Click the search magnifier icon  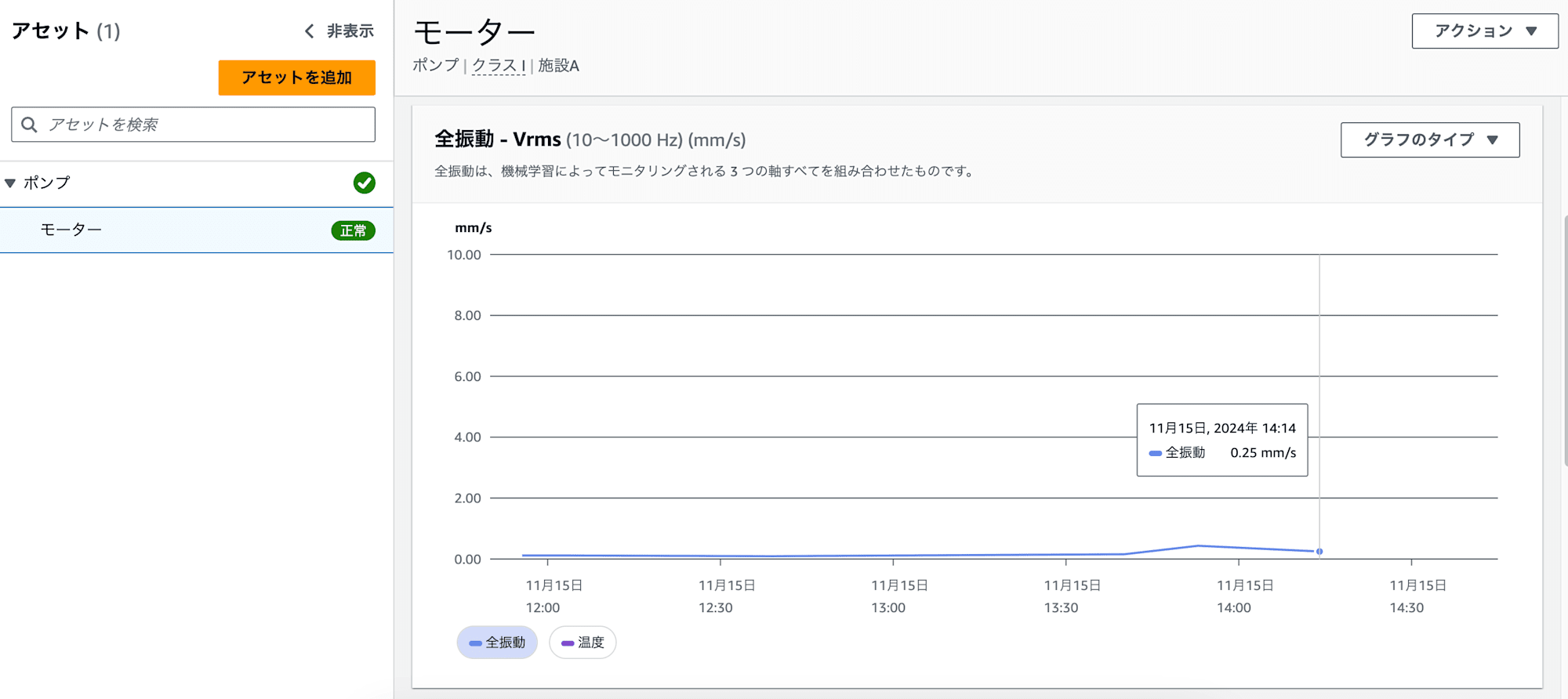pyautogui.click(x=29, y=125)
